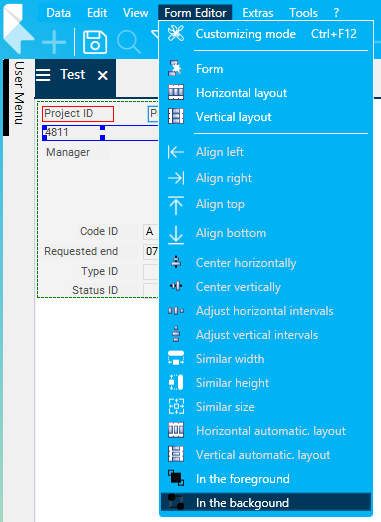
Task: Open the Extras menu
Action: 258,13
